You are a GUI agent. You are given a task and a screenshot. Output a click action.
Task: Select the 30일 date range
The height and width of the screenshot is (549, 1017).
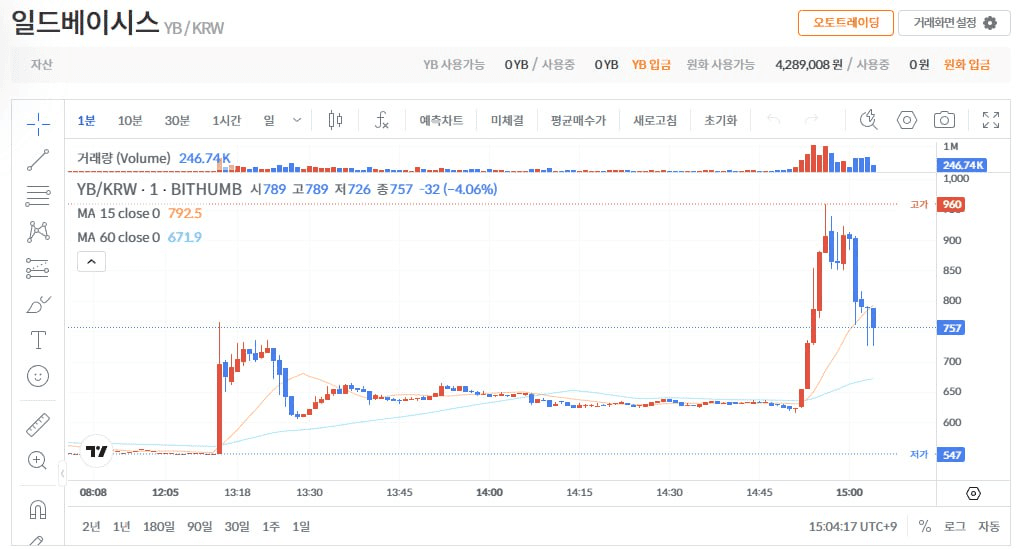[x=237, y=526]
